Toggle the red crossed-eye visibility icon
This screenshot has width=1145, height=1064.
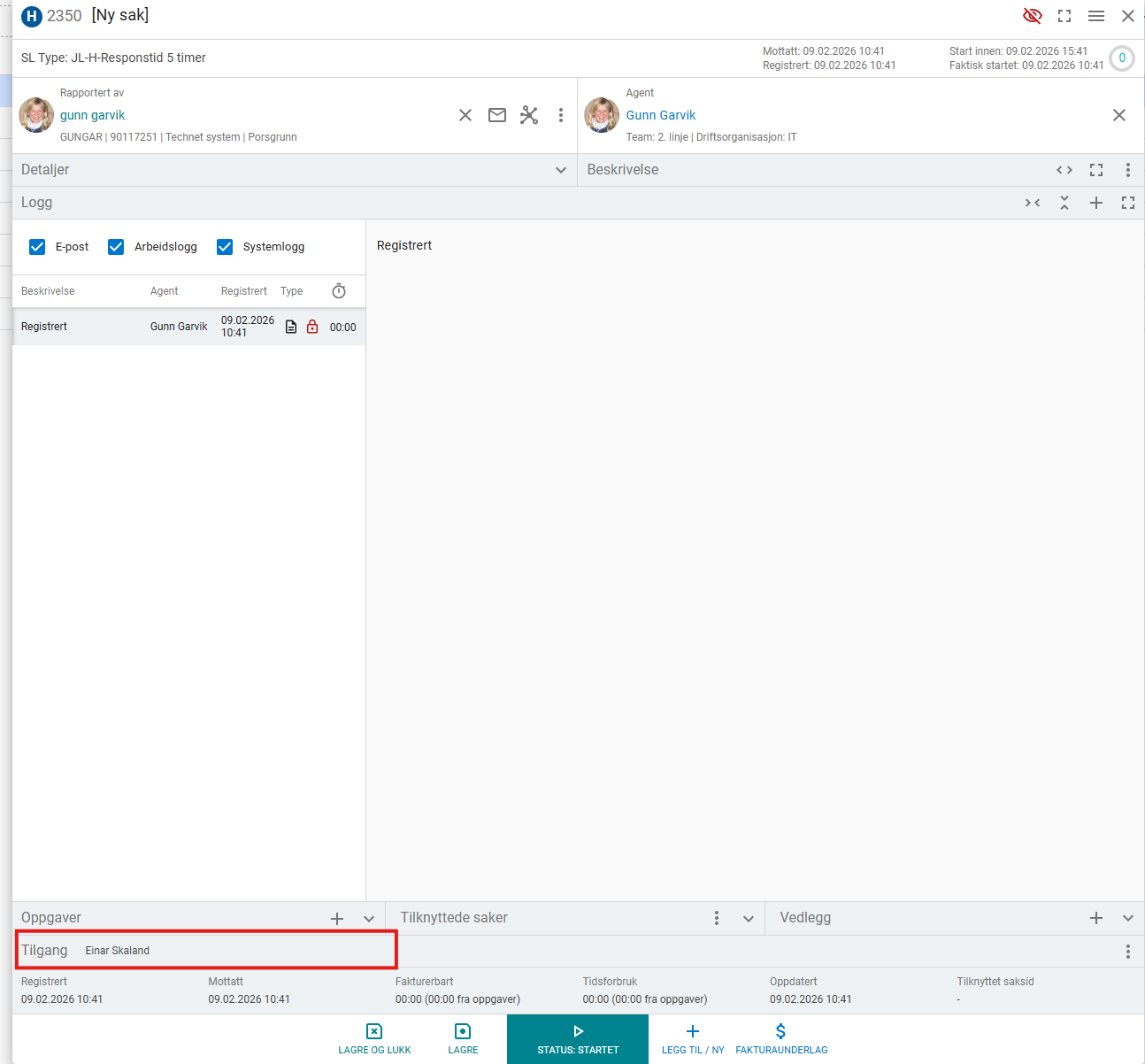pyautogui.click(x=1032, y=16)
